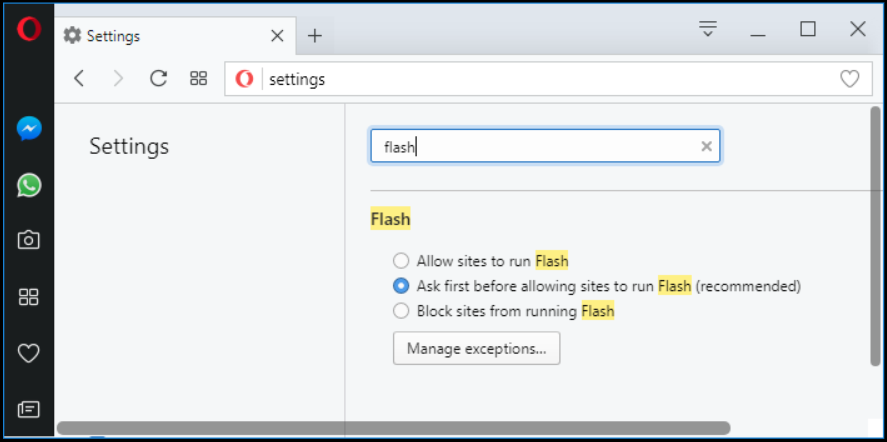Open WhatsApp in the sidebar
This screenshot has width=887, height=442.
(x=29, y=185)
